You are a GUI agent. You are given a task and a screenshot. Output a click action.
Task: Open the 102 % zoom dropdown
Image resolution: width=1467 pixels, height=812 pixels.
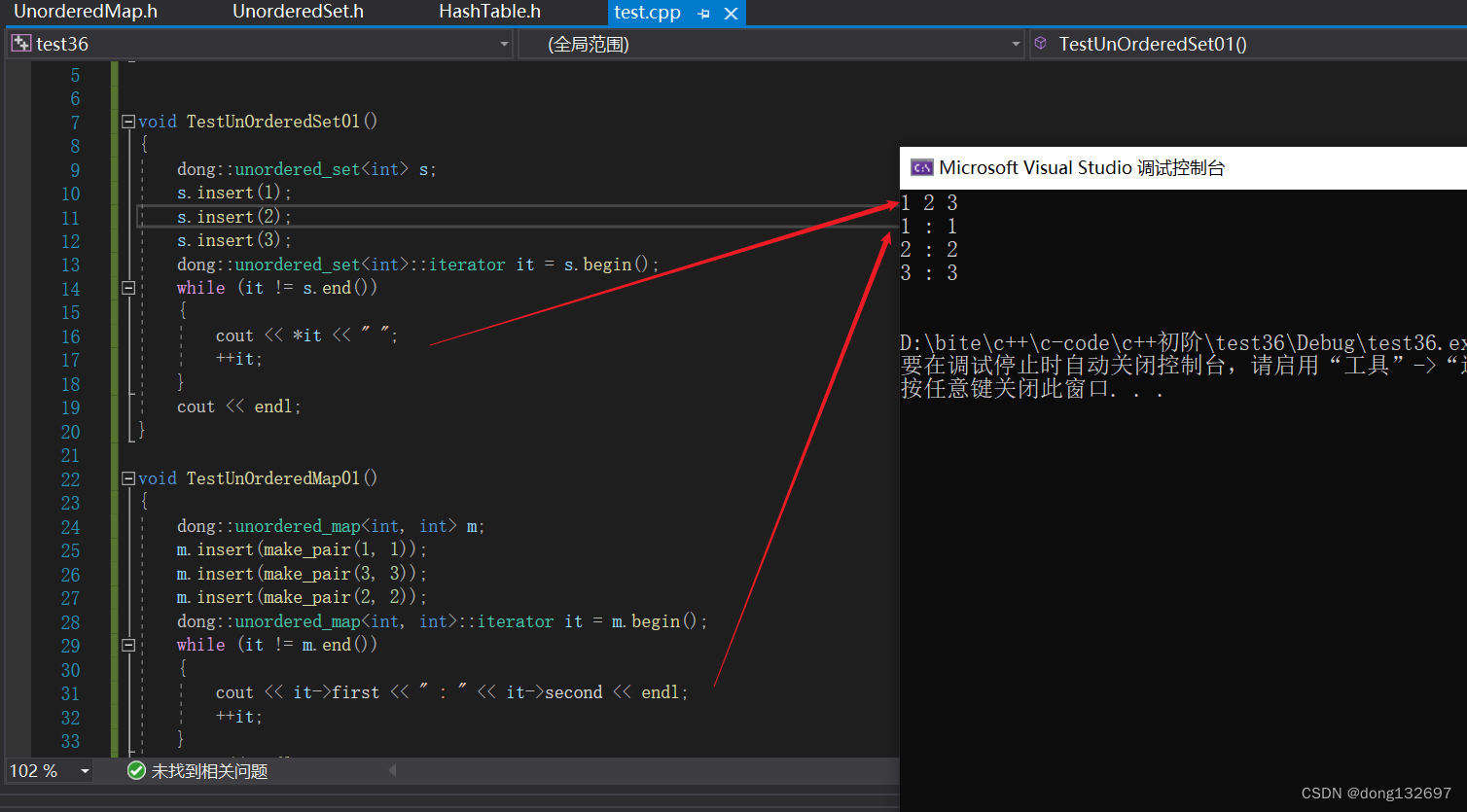[85, 771]
